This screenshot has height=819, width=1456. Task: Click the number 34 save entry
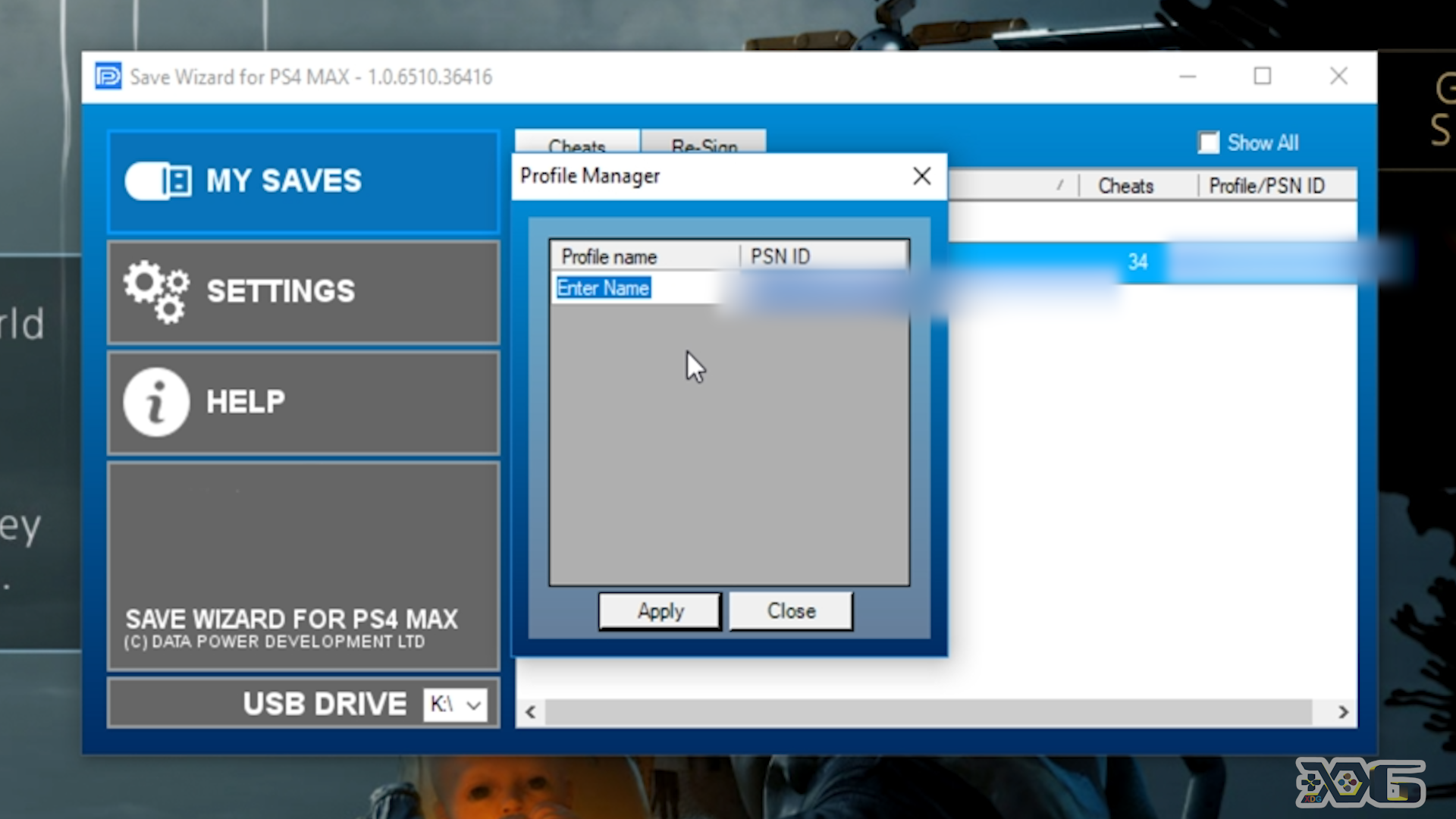pyautogui.click(x=1138, y=261)
